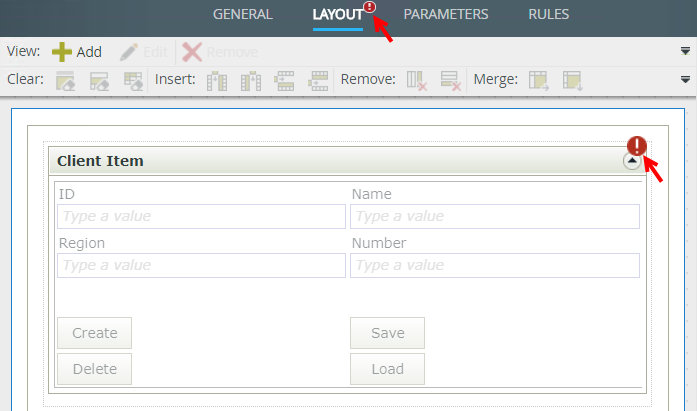Insert a column to the right

(251, 80)
